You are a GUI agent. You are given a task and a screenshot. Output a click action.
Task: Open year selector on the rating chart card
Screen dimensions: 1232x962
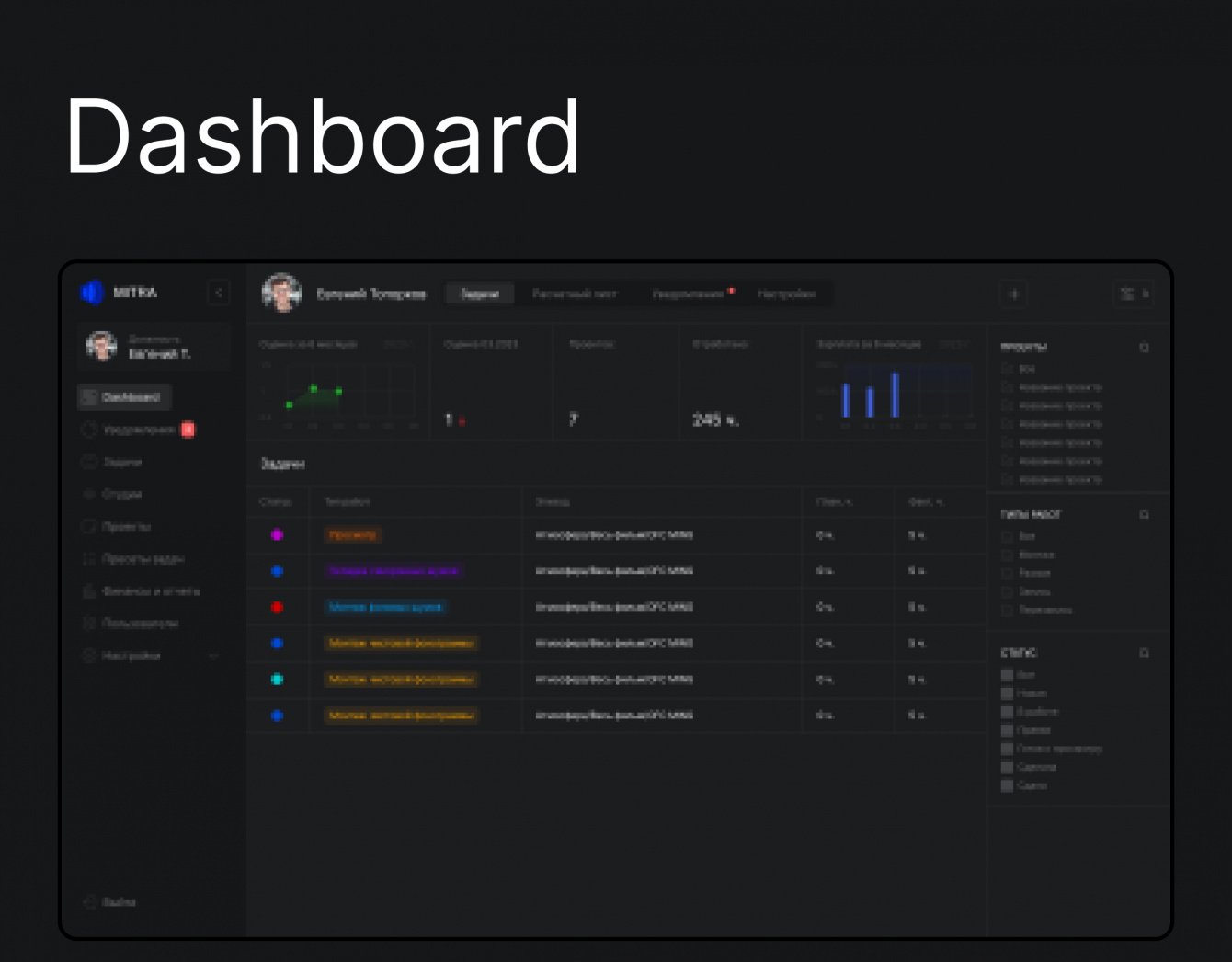tap(397, 344)
